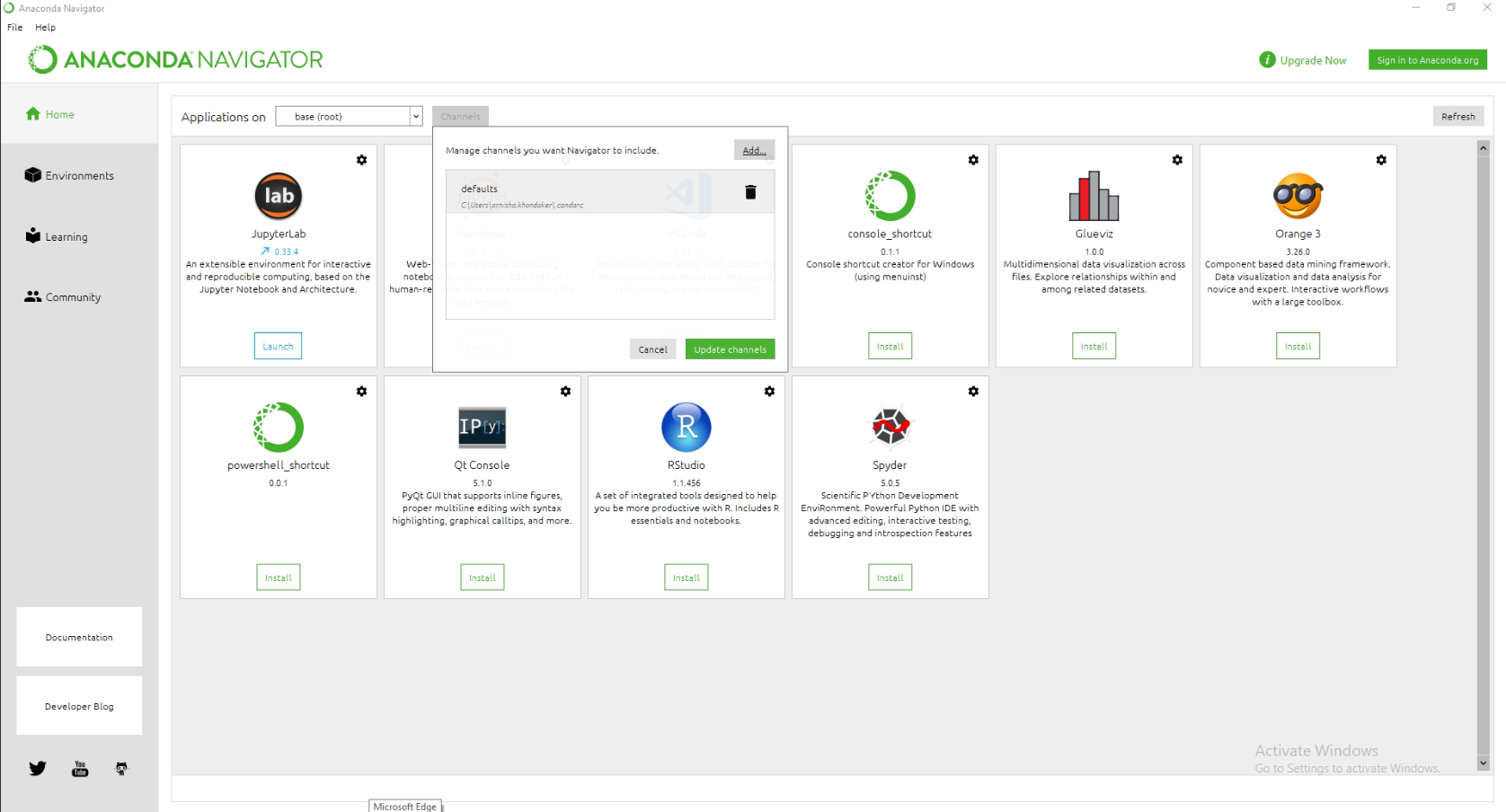Screen dimensions: 1506x812
Task: Open Qt Console card settings gear
Action: [565, 392]
